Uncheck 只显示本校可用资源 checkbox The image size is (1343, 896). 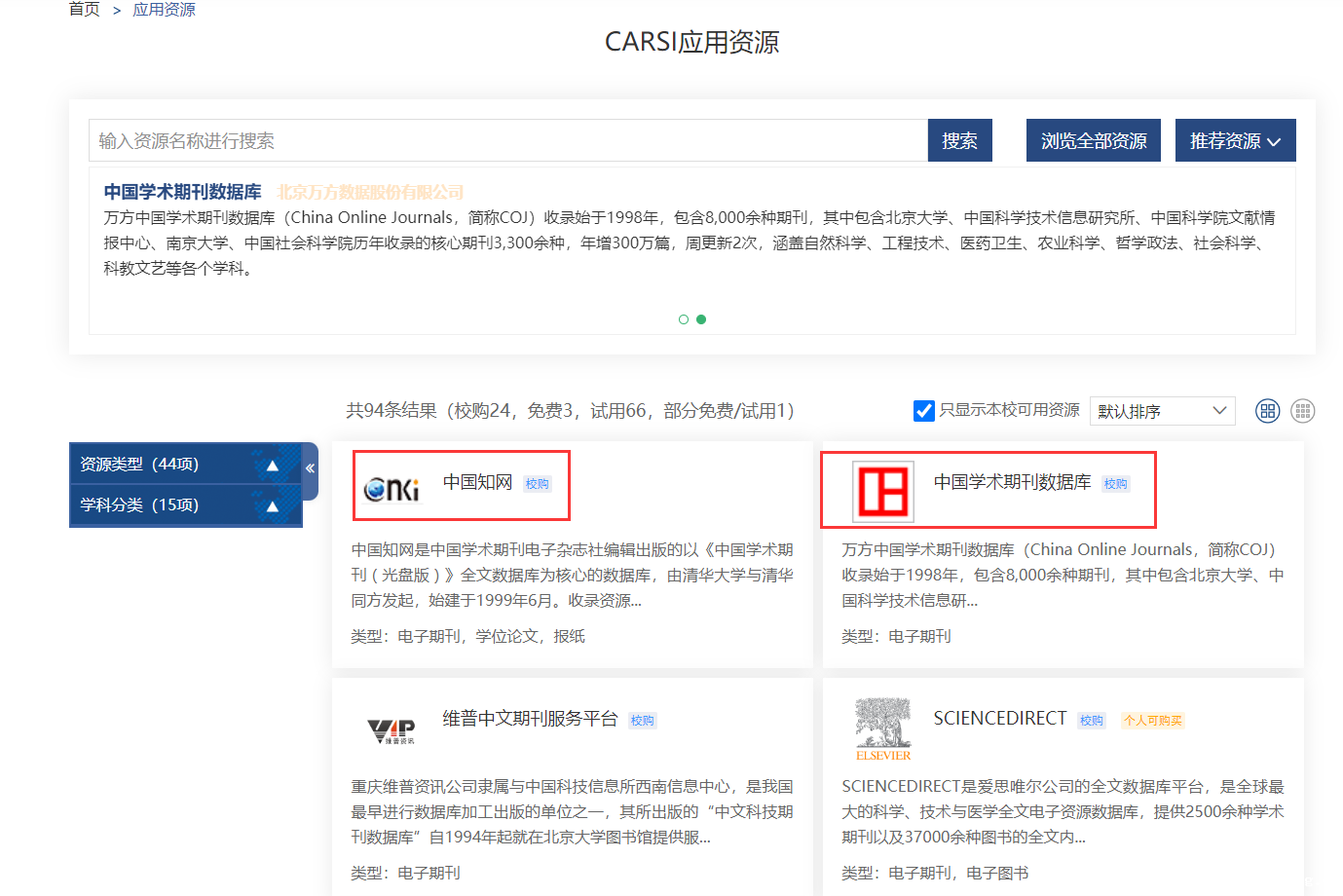924,411
